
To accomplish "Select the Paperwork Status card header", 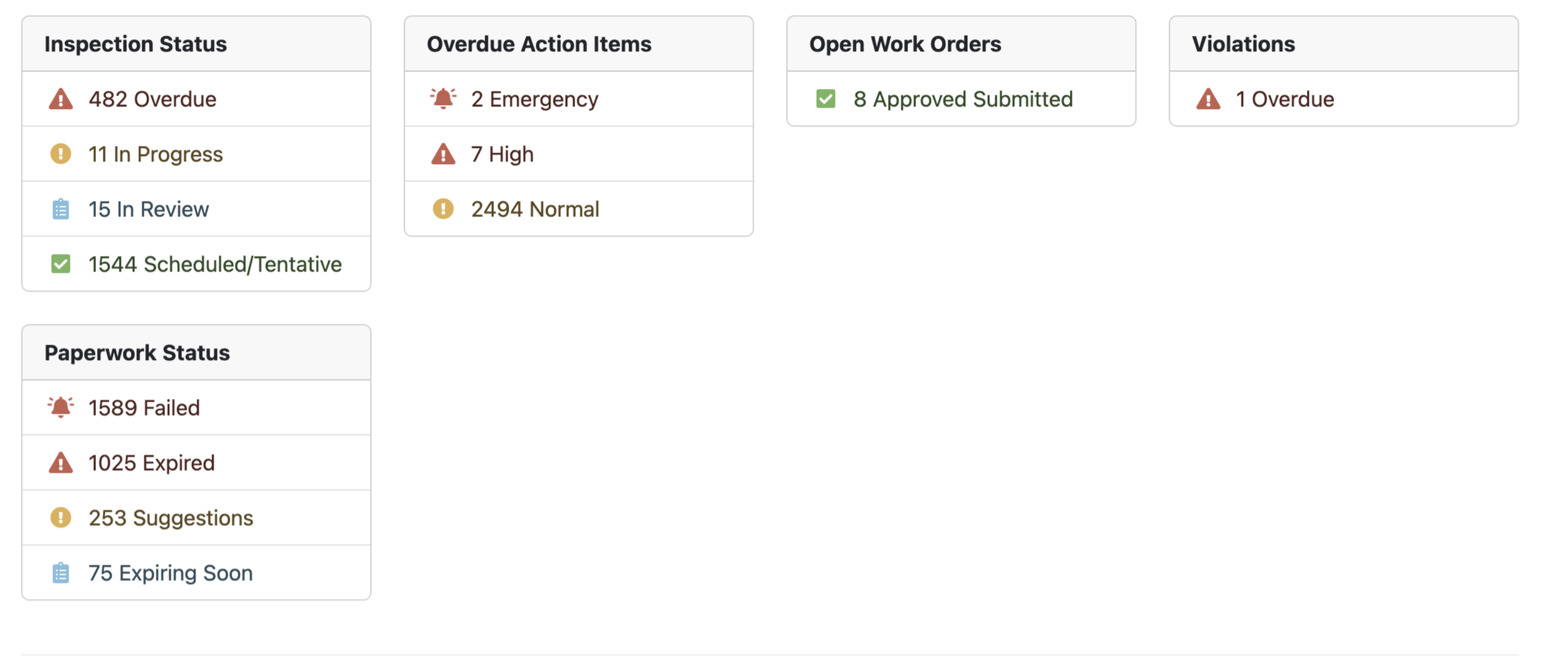I will tap(196, 352).
